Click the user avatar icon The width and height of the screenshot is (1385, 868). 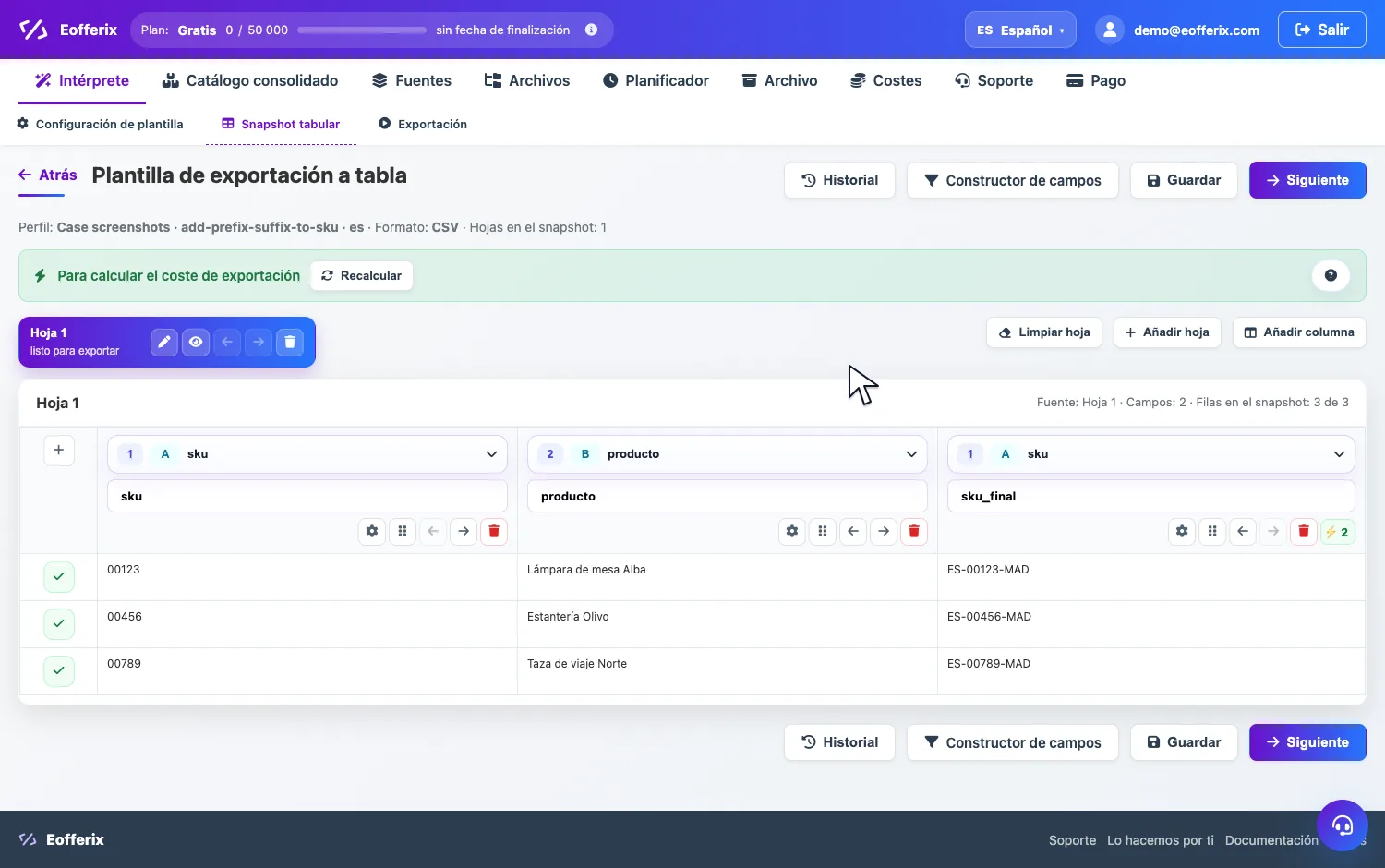[x=1109, y=30]
